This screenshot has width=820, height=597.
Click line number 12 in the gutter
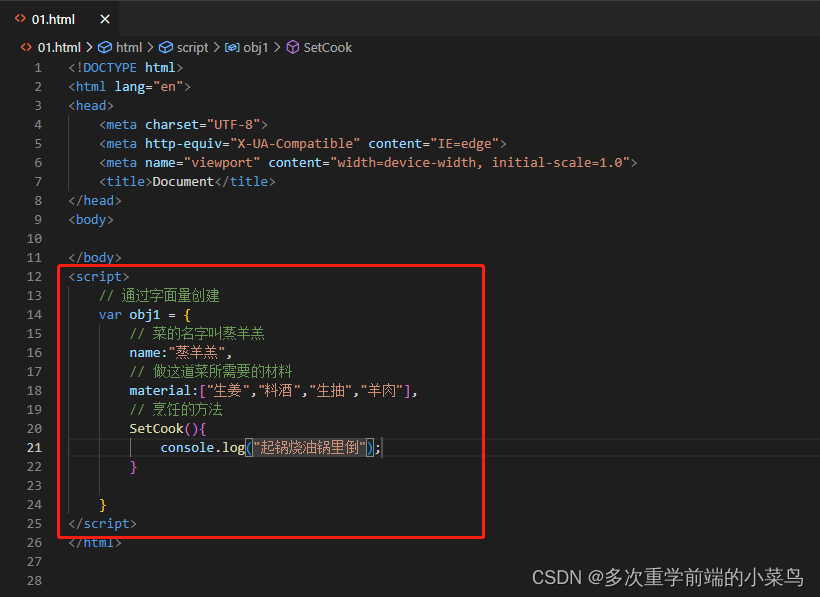point(35,277)
